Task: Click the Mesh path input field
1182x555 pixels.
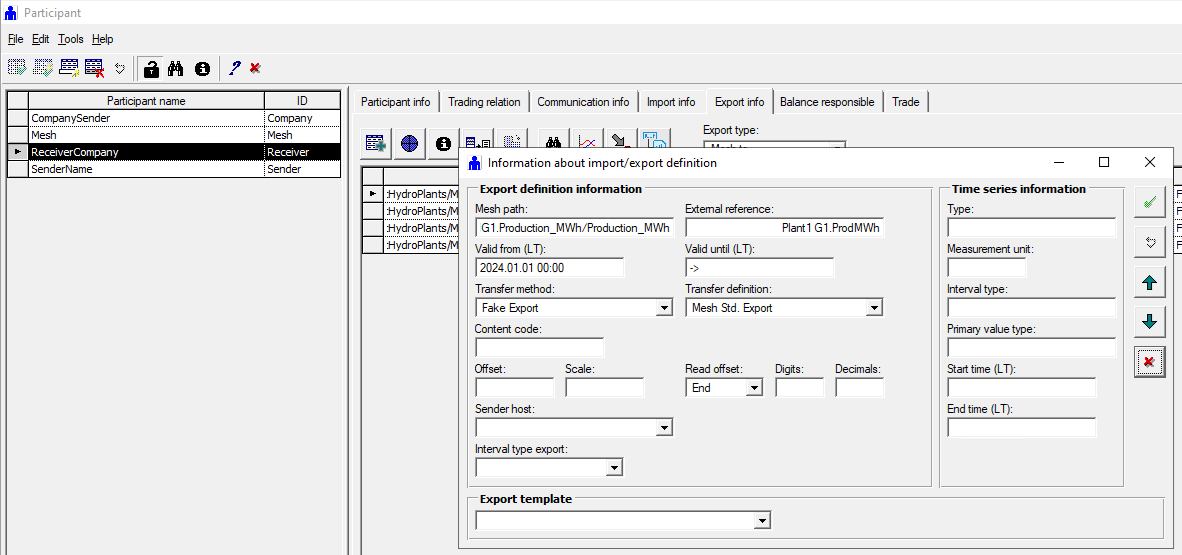Action: [x=574, y=228]
